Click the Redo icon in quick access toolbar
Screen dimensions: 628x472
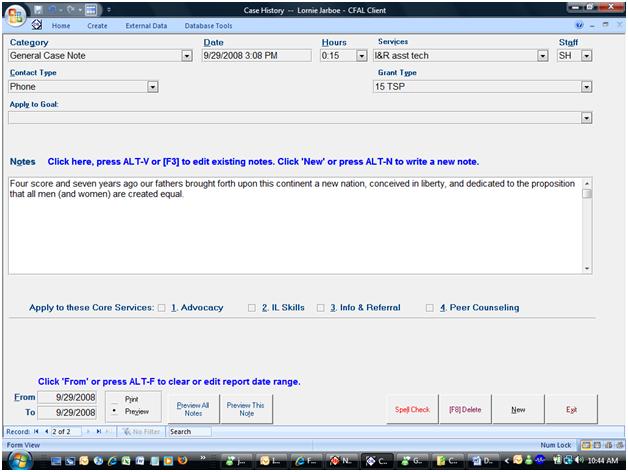pyautogui.click(x=71, y=9)
